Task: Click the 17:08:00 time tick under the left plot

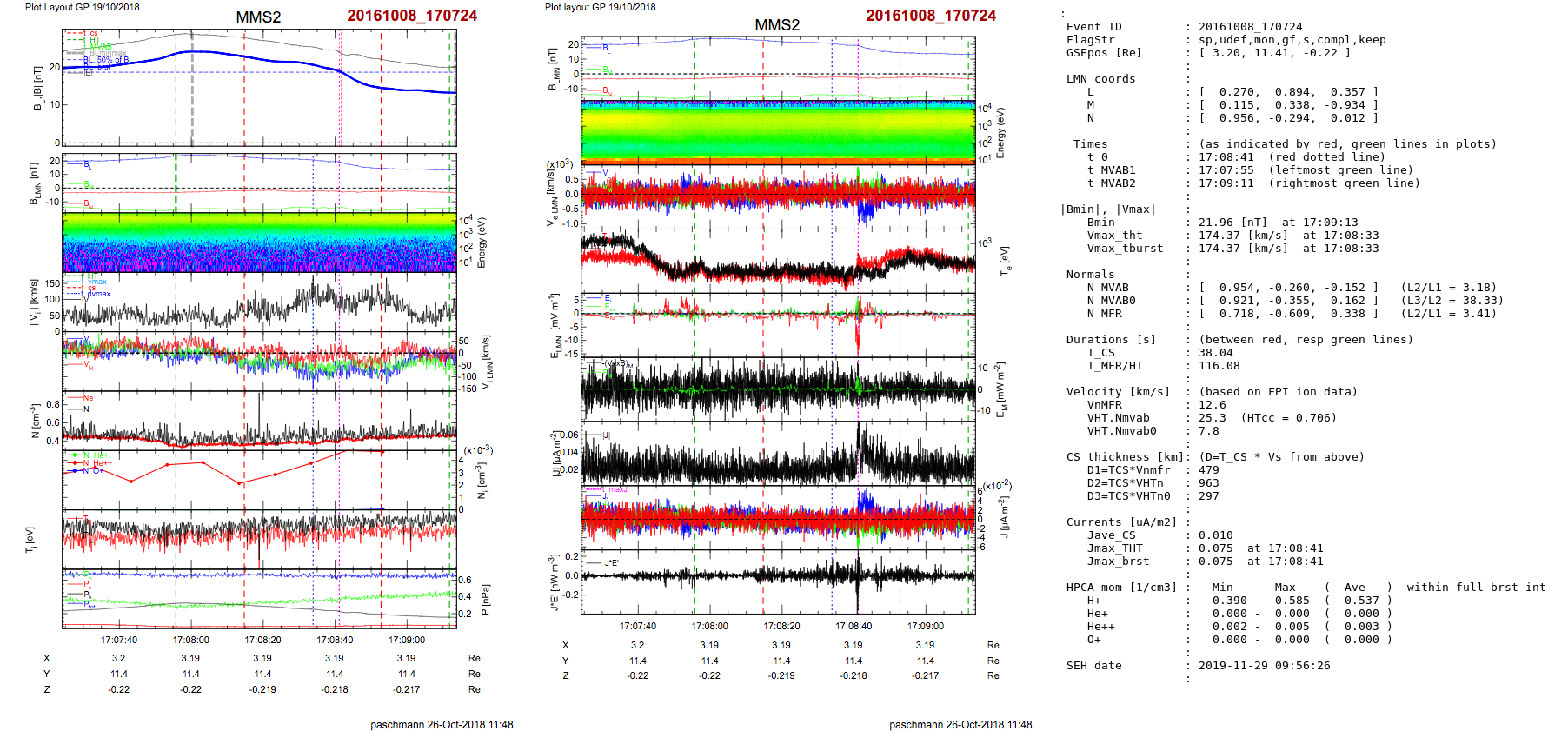Action: (190, 640)
